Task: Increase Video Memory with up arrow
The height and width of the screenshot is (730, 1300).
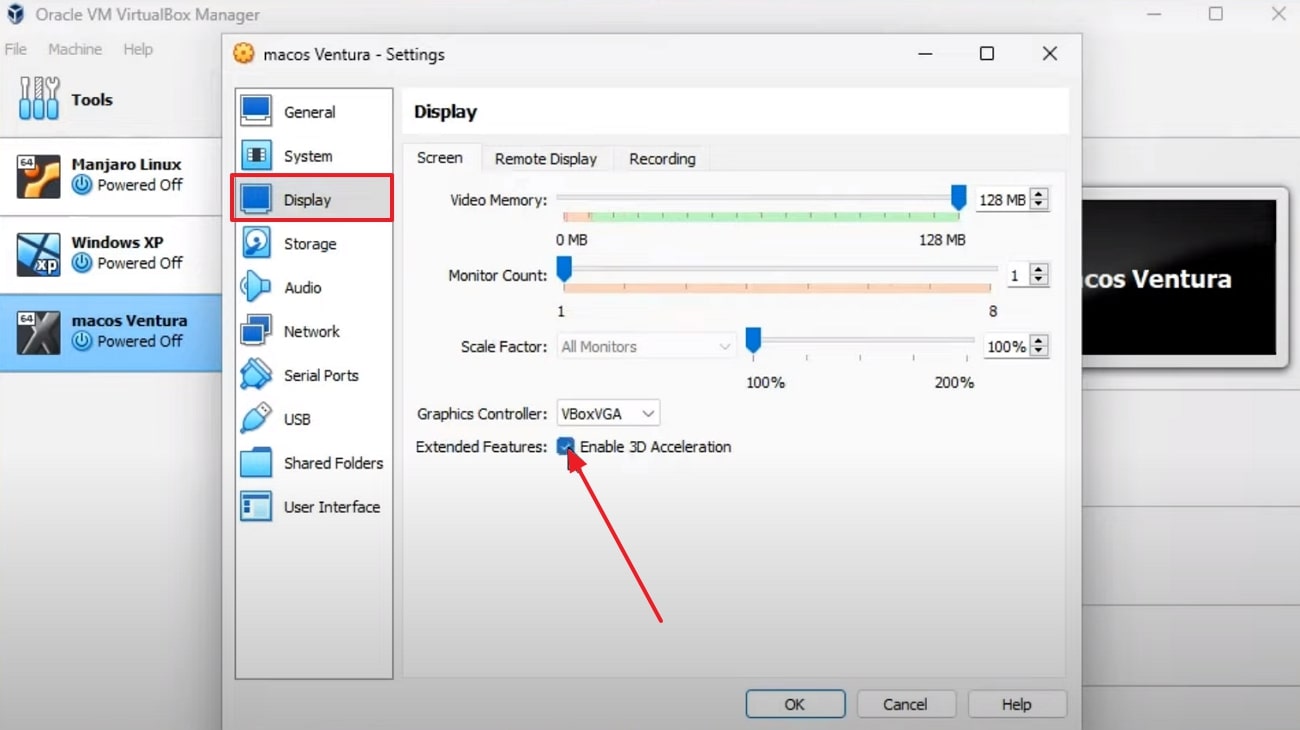Action: 1039,195
